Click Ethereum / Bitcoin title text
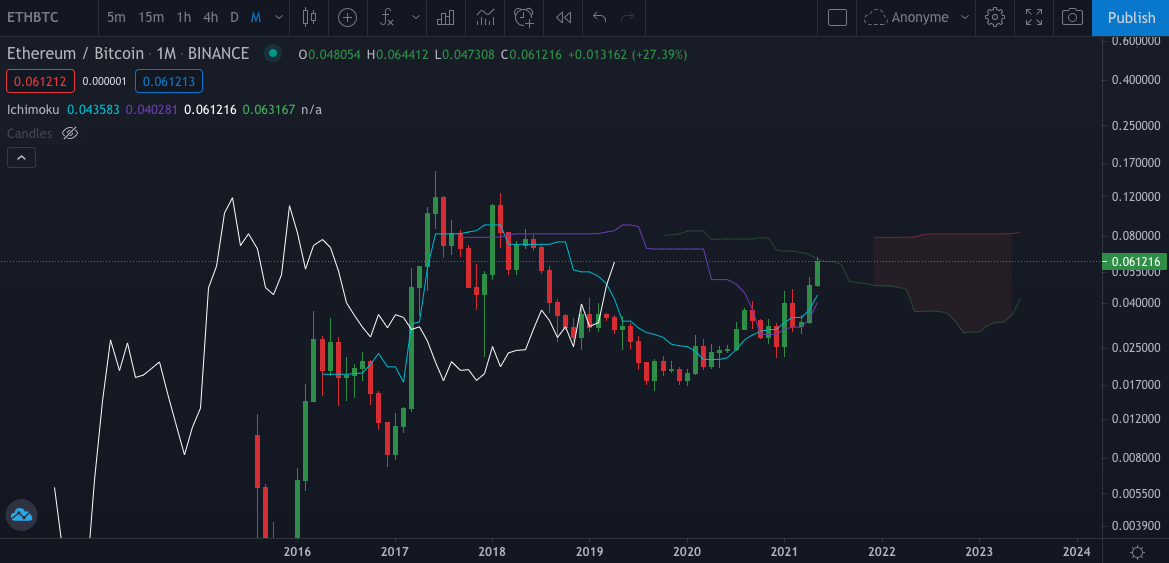1169x563 pixels. tap(75, 54)
